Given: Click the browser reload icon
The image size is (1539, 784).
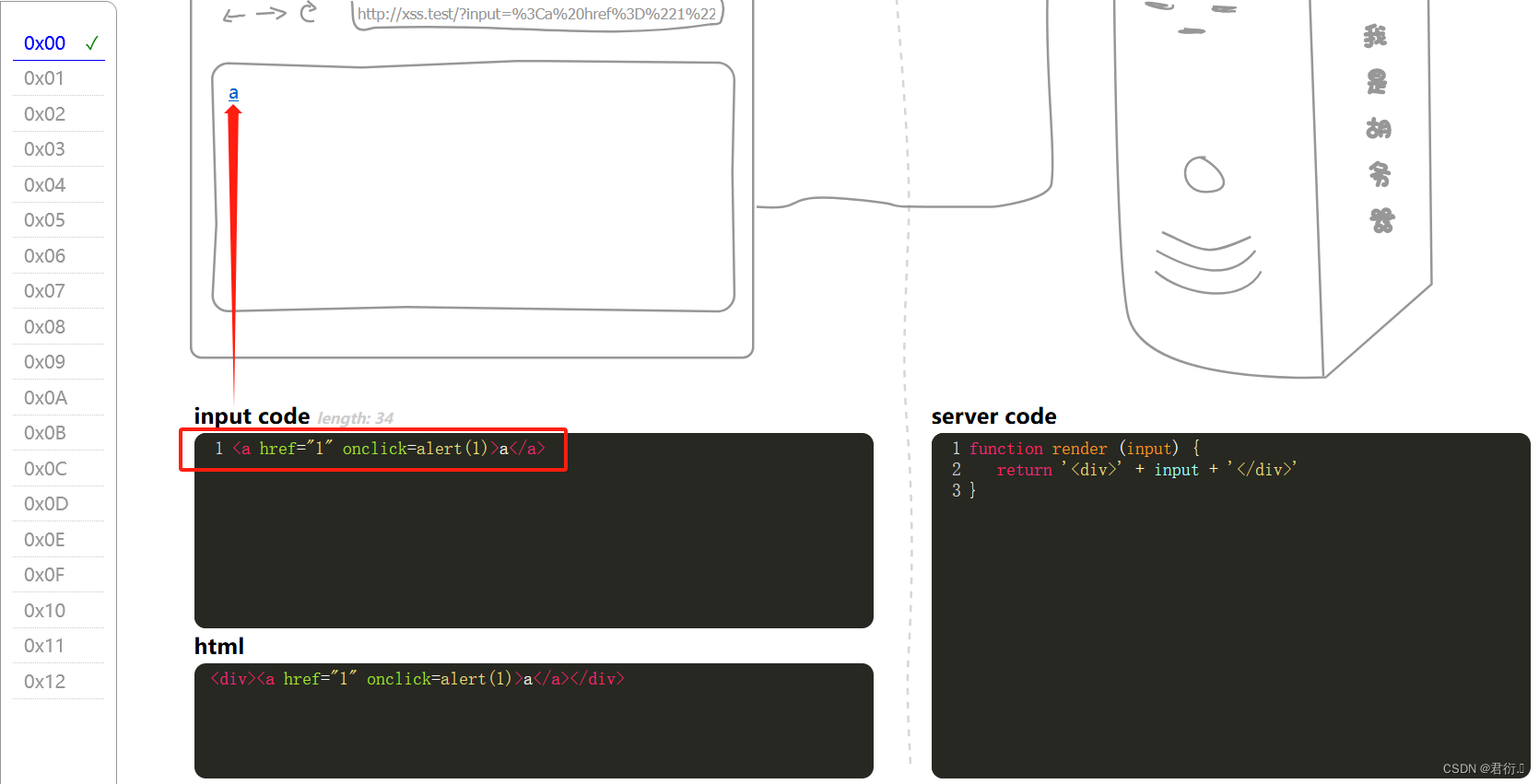Looking at the screenshot, I should coord(308,12).
